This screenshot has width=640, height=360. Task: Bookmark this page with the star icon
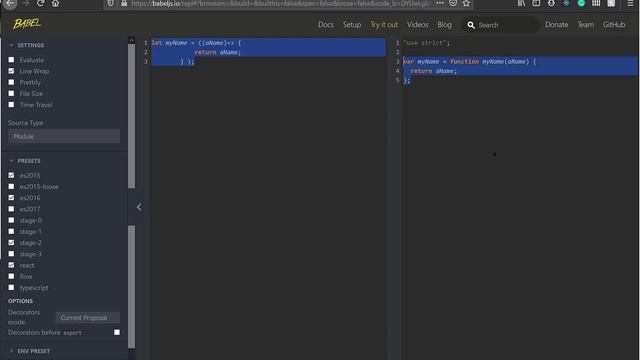(x=466, y=3)
